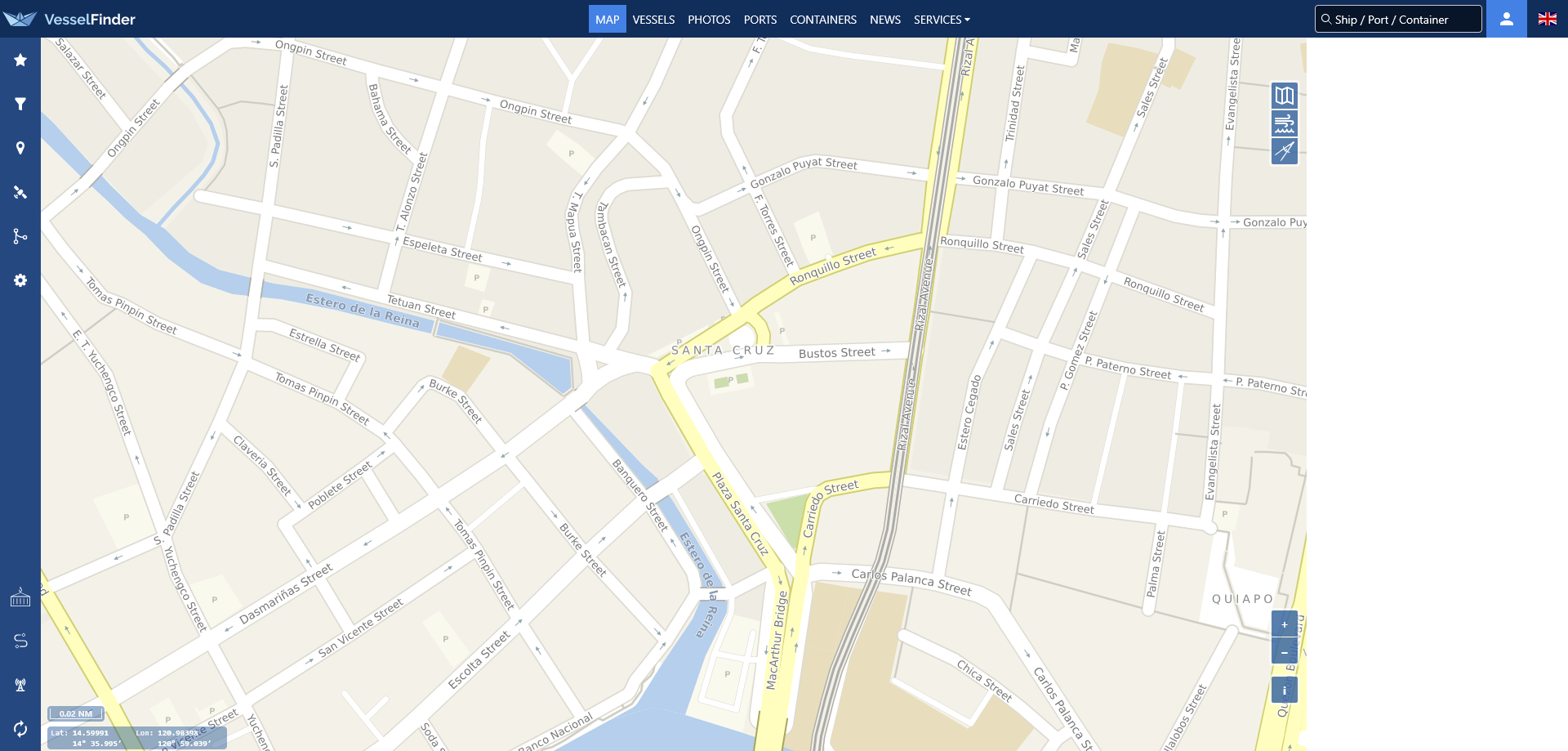Open the map info 'i' button

[1285, 690]
